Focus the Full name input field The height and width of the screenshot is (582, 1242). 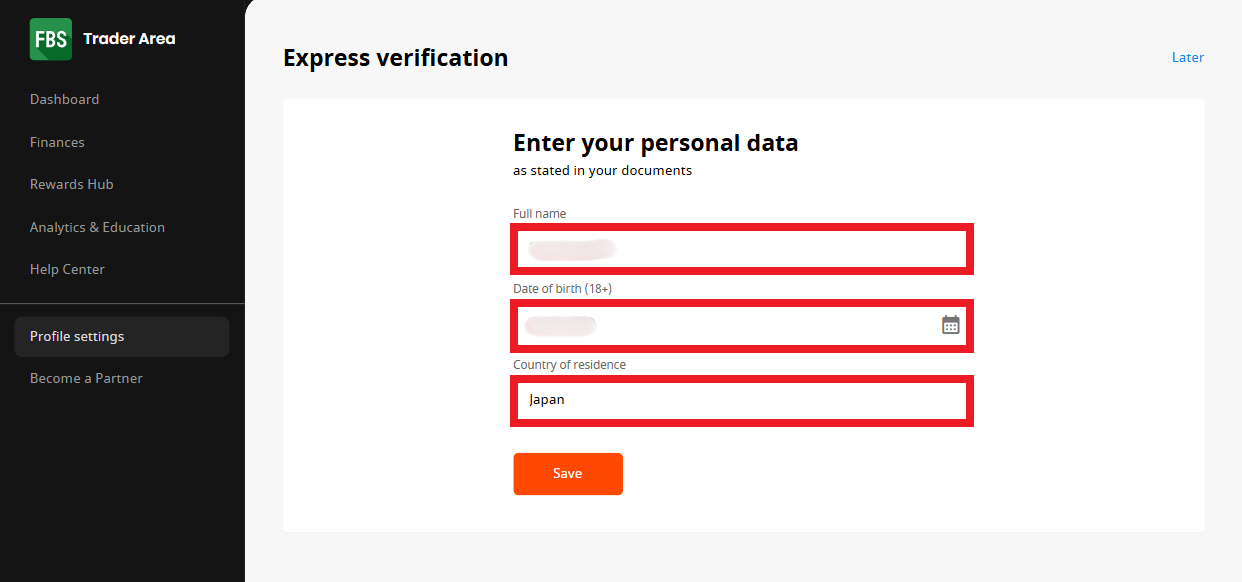click(x=742, y=249)
